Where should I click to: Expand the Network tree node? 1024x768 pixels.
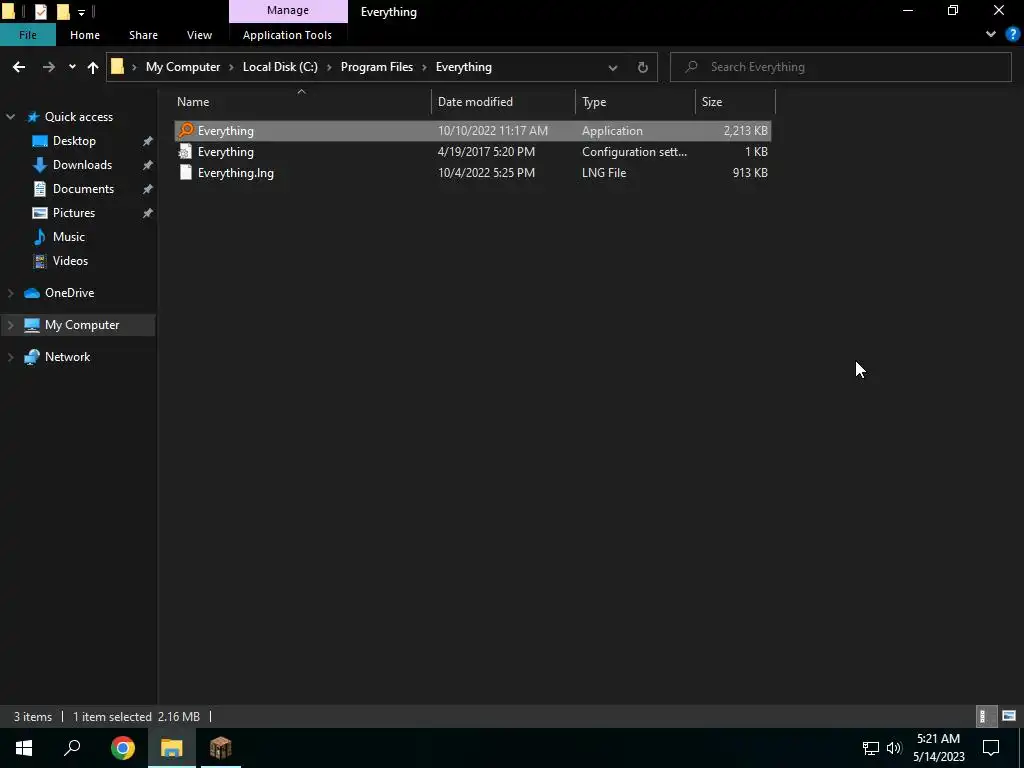coord(10,357)
